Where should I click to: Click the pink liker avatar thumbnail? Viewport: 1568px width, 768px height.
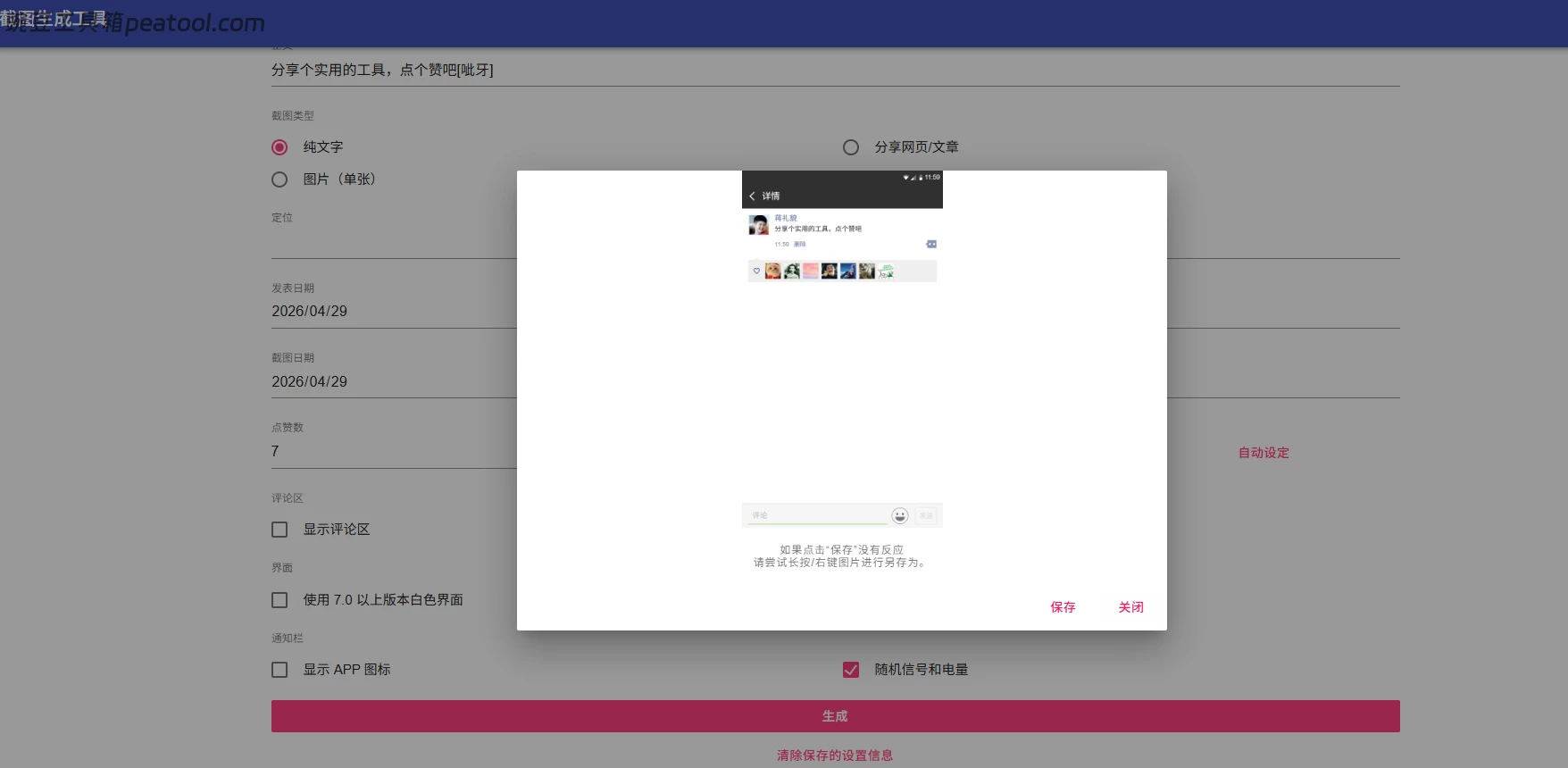810,271
